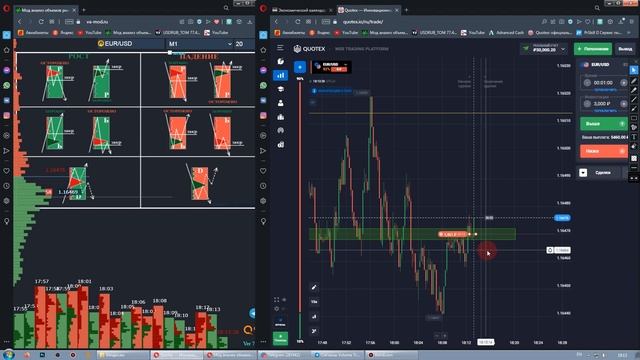
Task: Click the Trades button in Quotex panel
Action: pyautogui.click(x=602, y=173)
